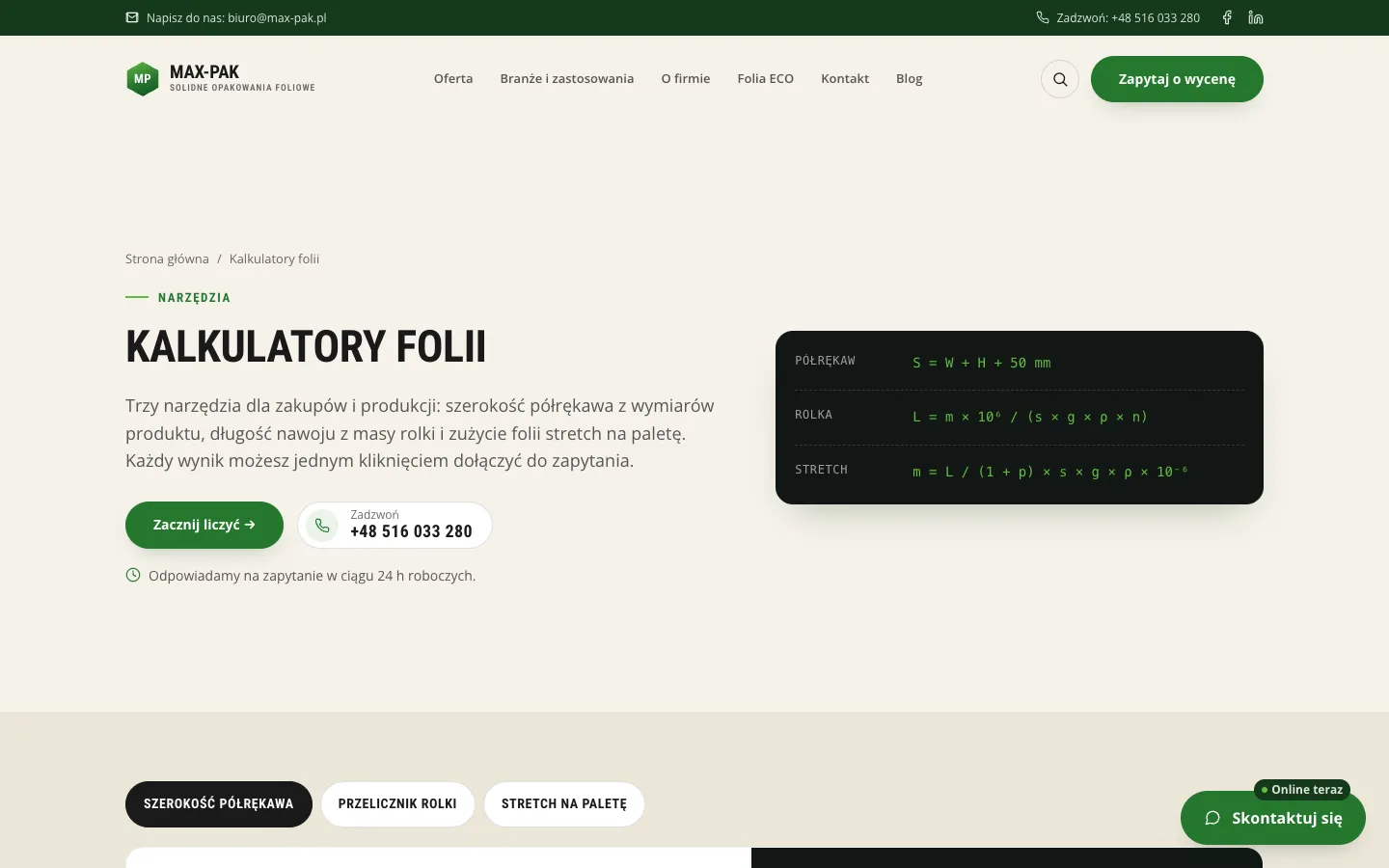Click the chat bubble icon in Skontaktuj się

tap(1212, 818)
